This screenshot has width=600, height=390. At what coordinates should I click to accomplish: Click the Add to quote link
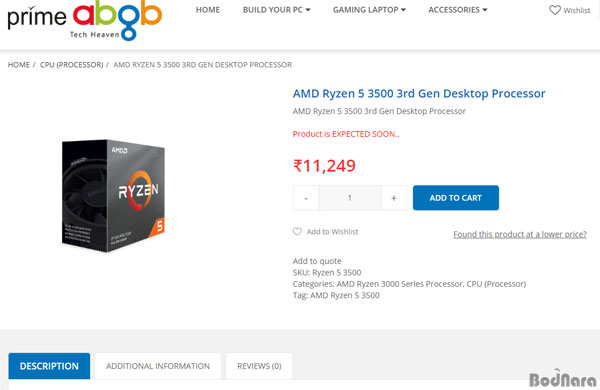point(317,261)
